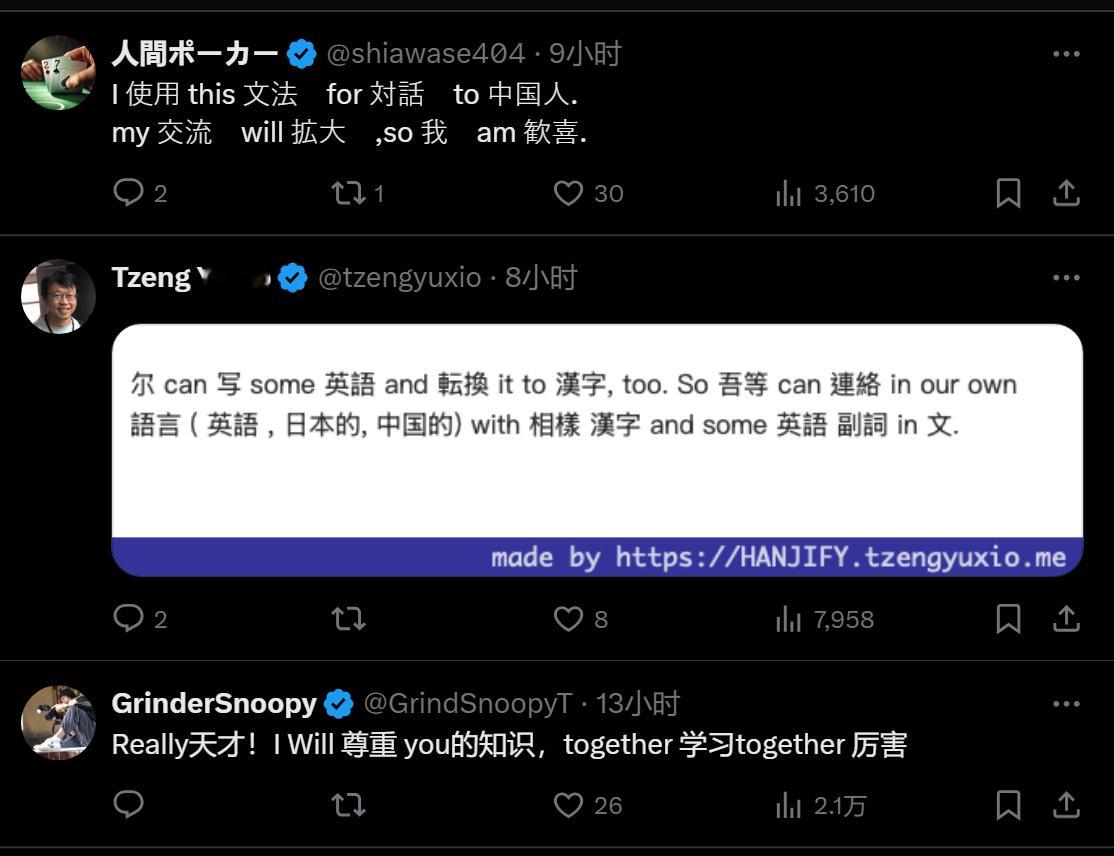View analytics showing 3,610 views
This screenshot has height=856, width=1114.
[824, 193]
